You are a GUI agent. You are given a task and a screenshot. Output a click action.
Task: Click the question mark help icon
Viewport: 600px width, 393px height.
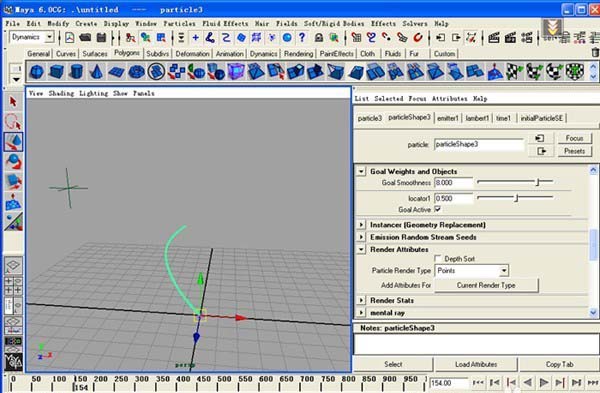[x=302, y=38]
